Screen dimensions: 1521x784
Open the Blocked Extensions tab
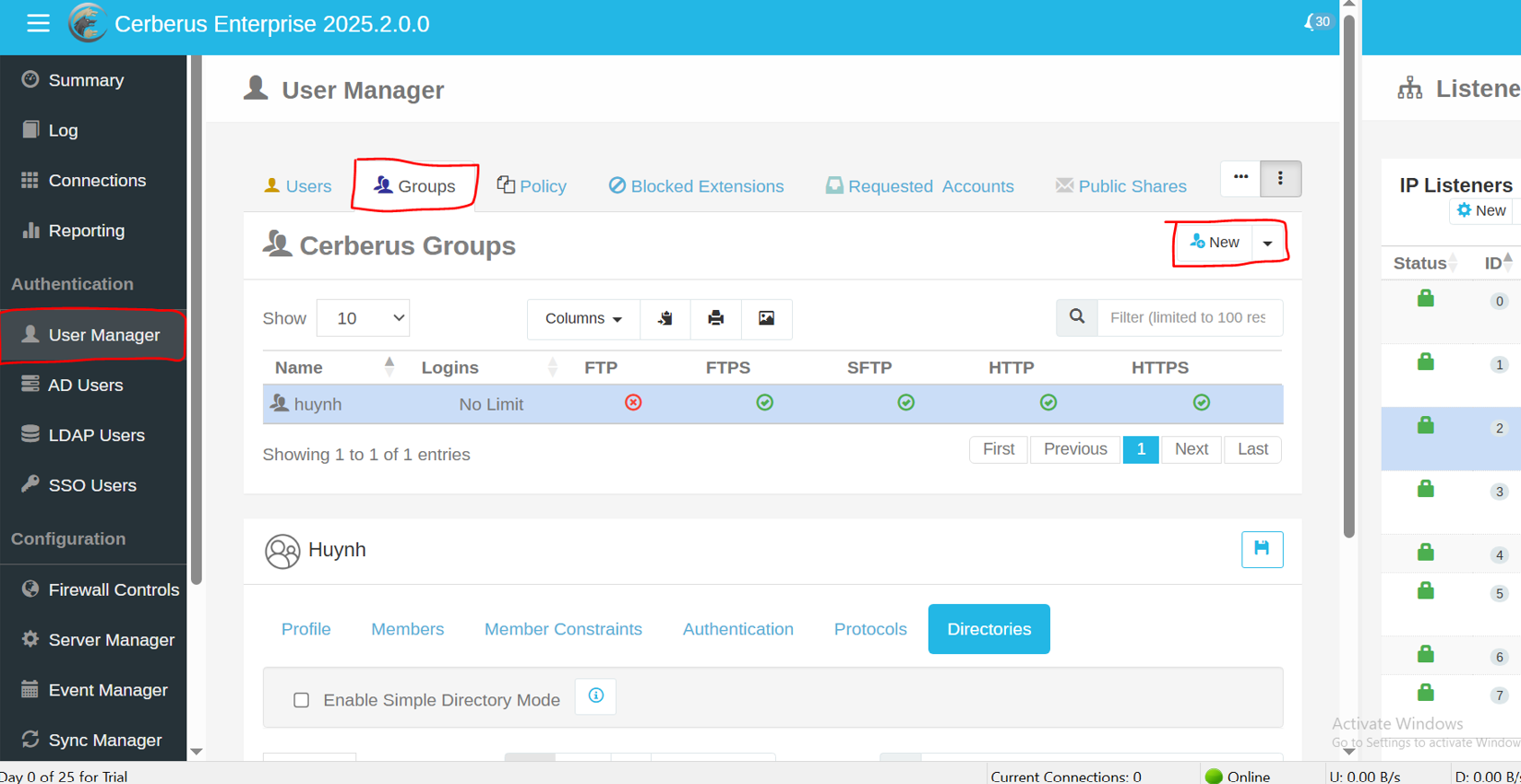pyautogui.click(x=696, y=186)
